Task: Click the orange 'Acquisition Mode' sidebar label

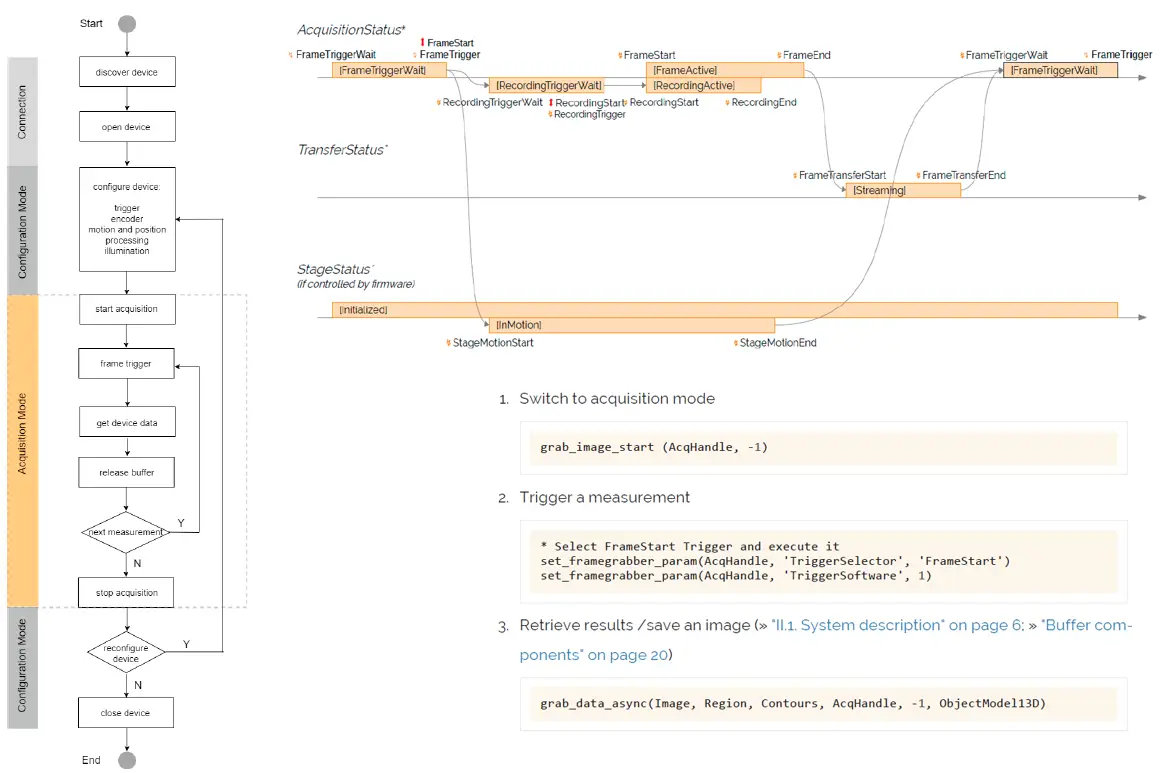Action: point(22,450)
